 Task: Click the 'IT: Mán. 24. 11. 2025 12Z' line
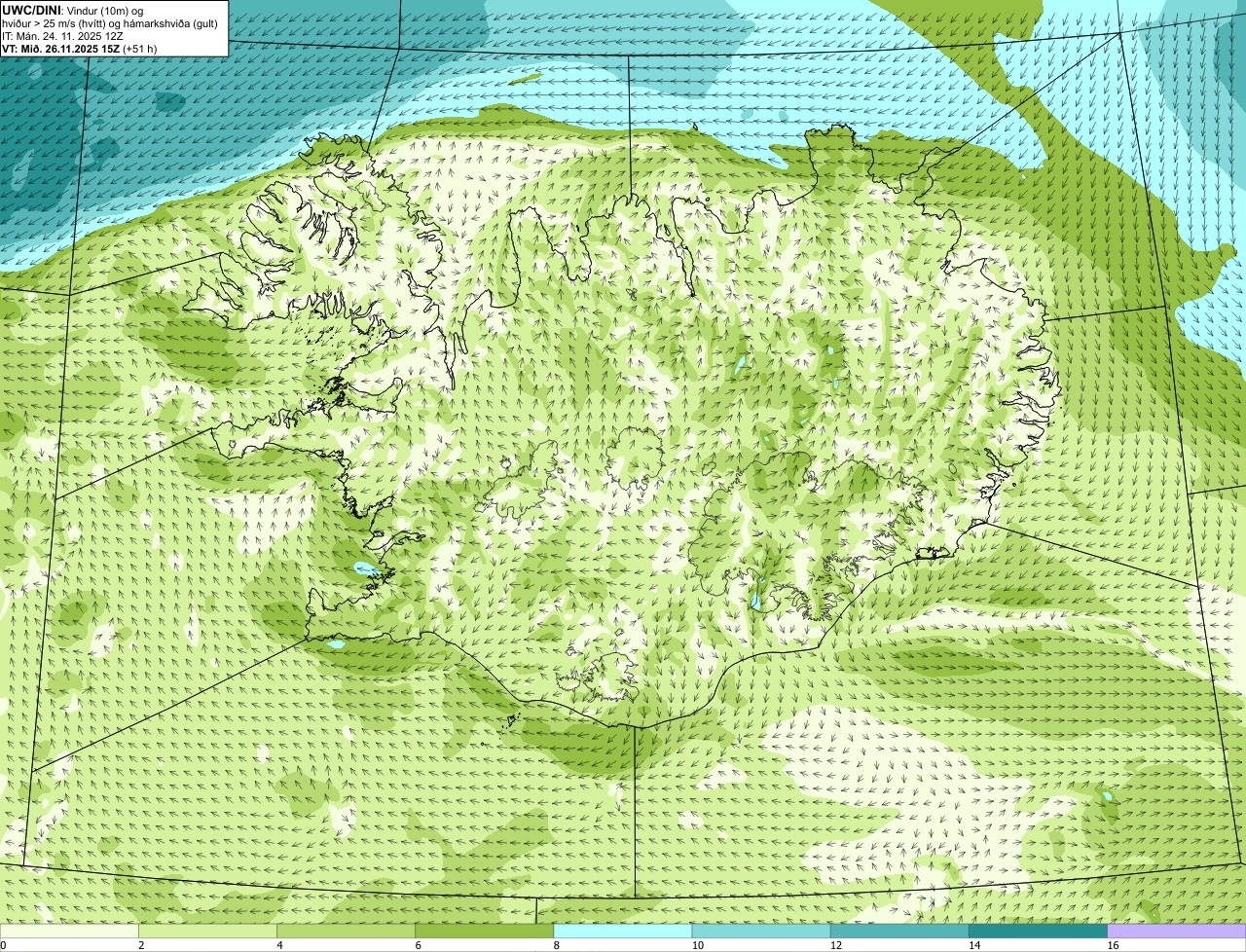click(63, 36)
